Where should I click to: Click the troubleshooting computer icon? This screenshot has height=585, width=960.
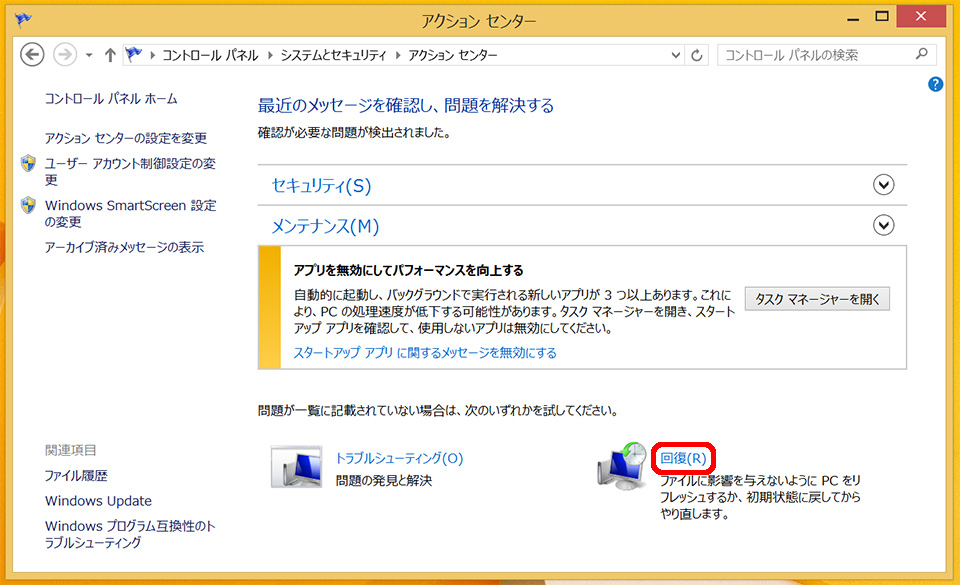pos(296,466)
